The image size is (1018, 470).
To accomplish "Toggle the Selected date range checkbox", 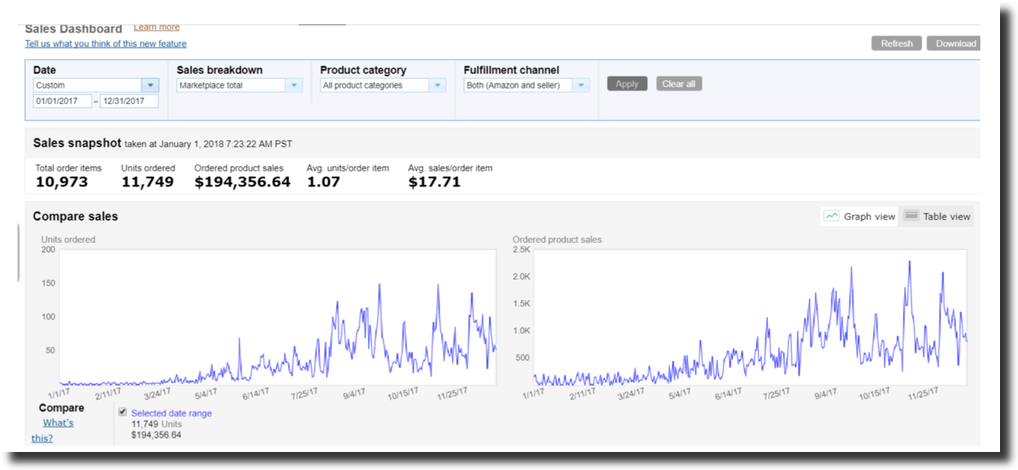I will (123, 412).
